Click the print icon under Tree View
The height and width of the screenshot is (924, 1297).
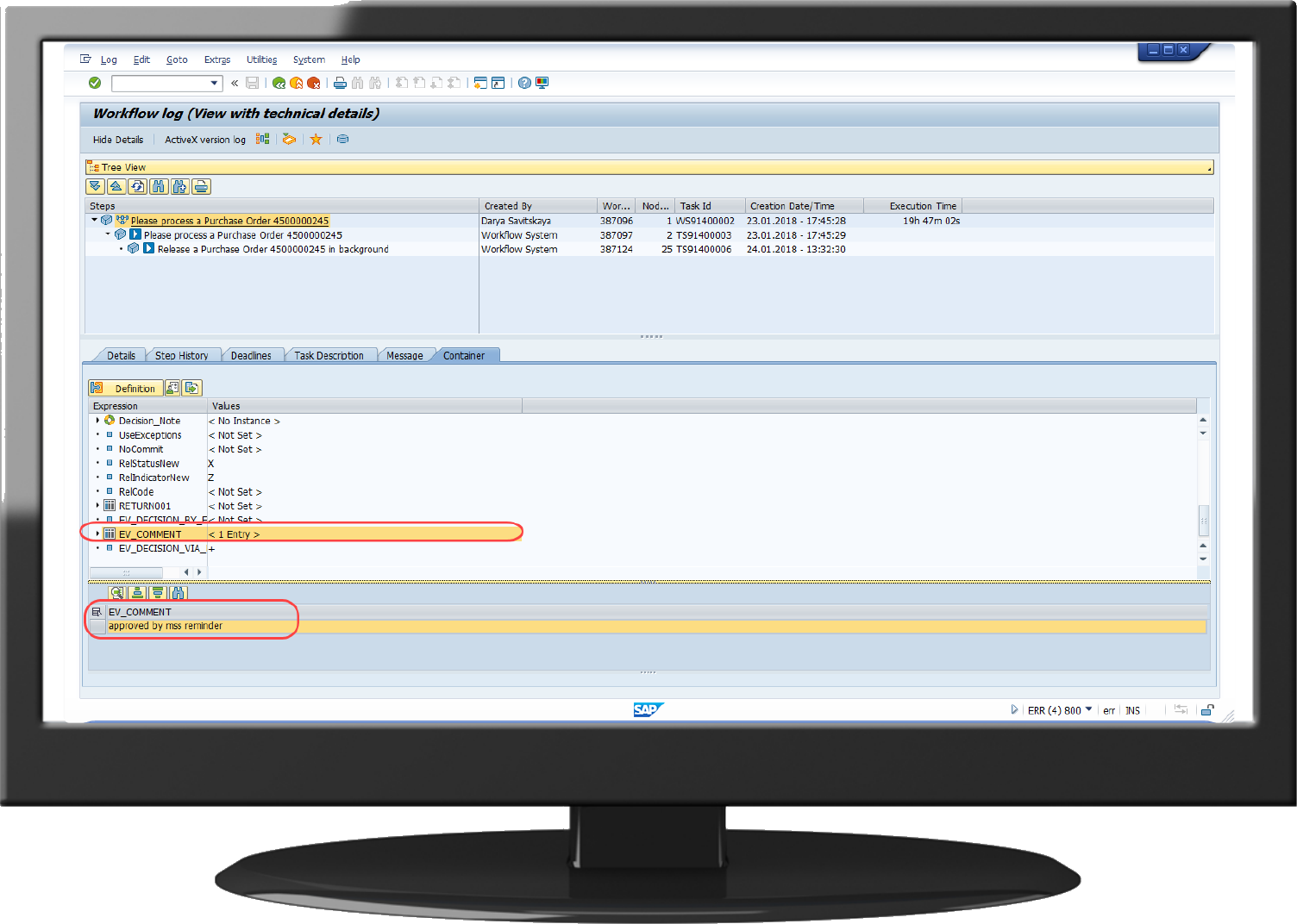point(201,186)
